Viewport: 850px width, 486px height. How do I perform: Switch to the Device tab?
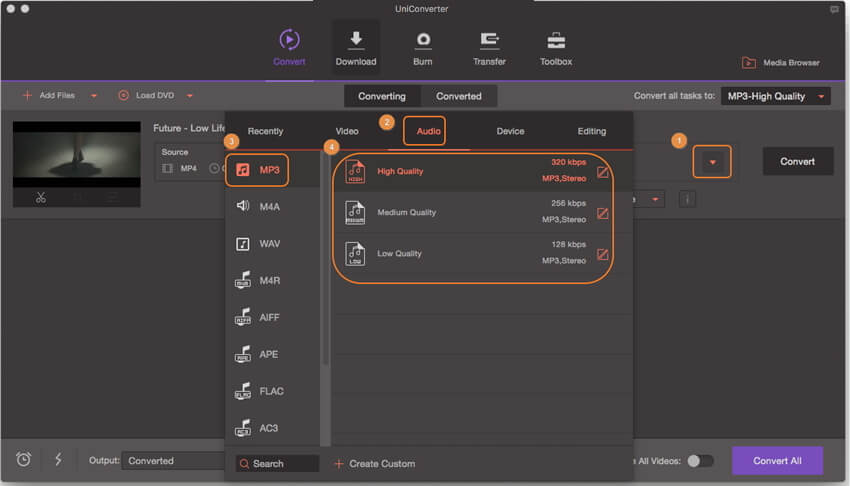click(510, 131)
